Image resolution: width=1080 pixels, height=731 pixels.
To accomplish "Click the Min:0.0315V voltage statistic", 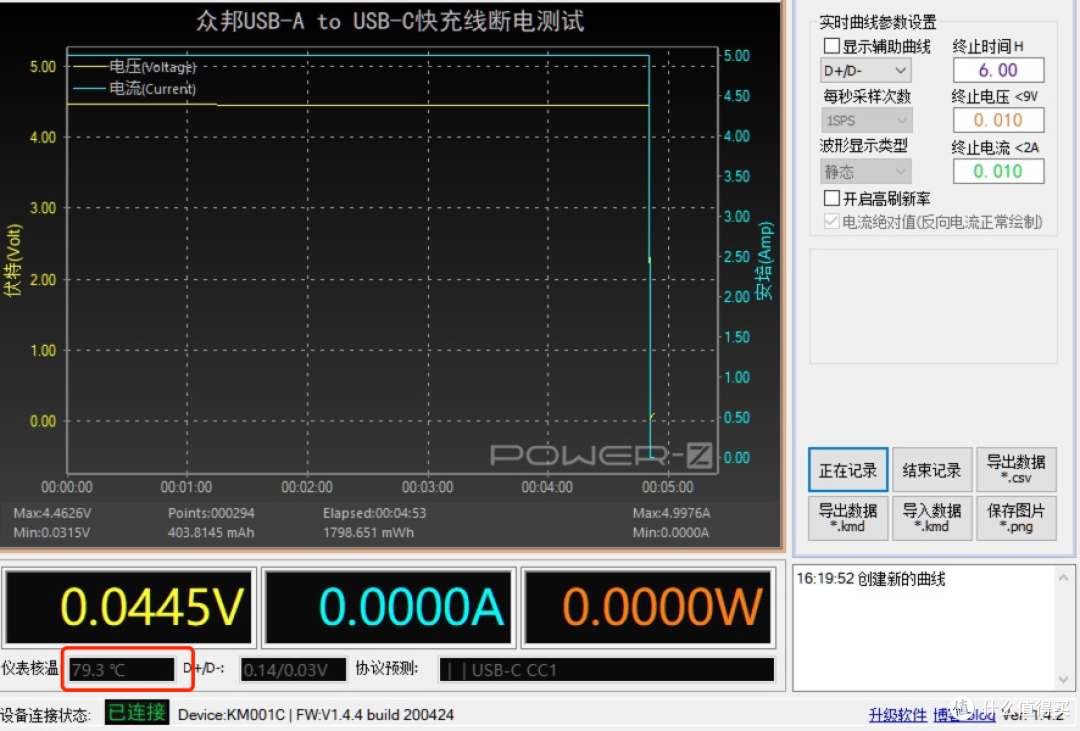I will point(52,533).
